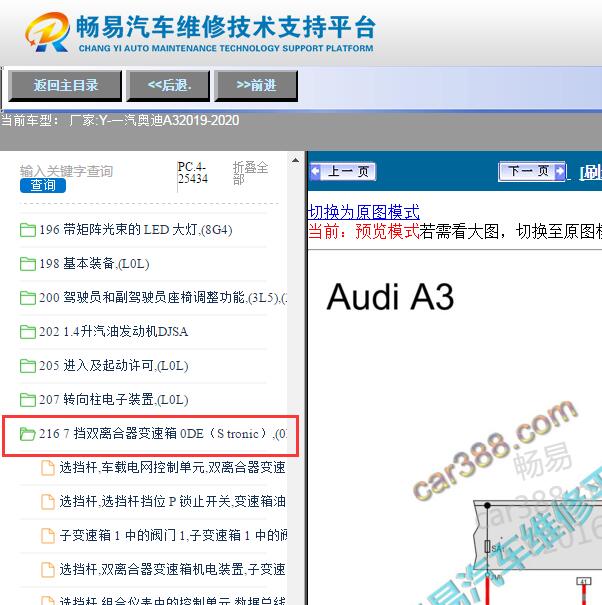
Task: Expand 207 转向柱电子装置,(L0L) folder
Action: click(114, 400)
